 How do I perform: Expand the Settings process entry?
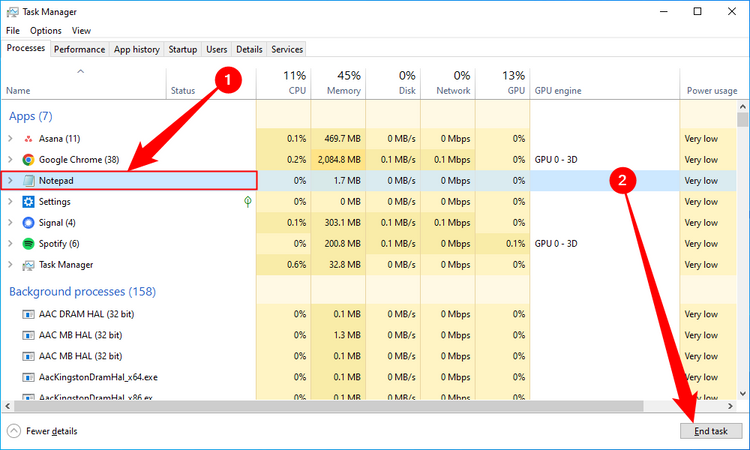tap(10, 202)
